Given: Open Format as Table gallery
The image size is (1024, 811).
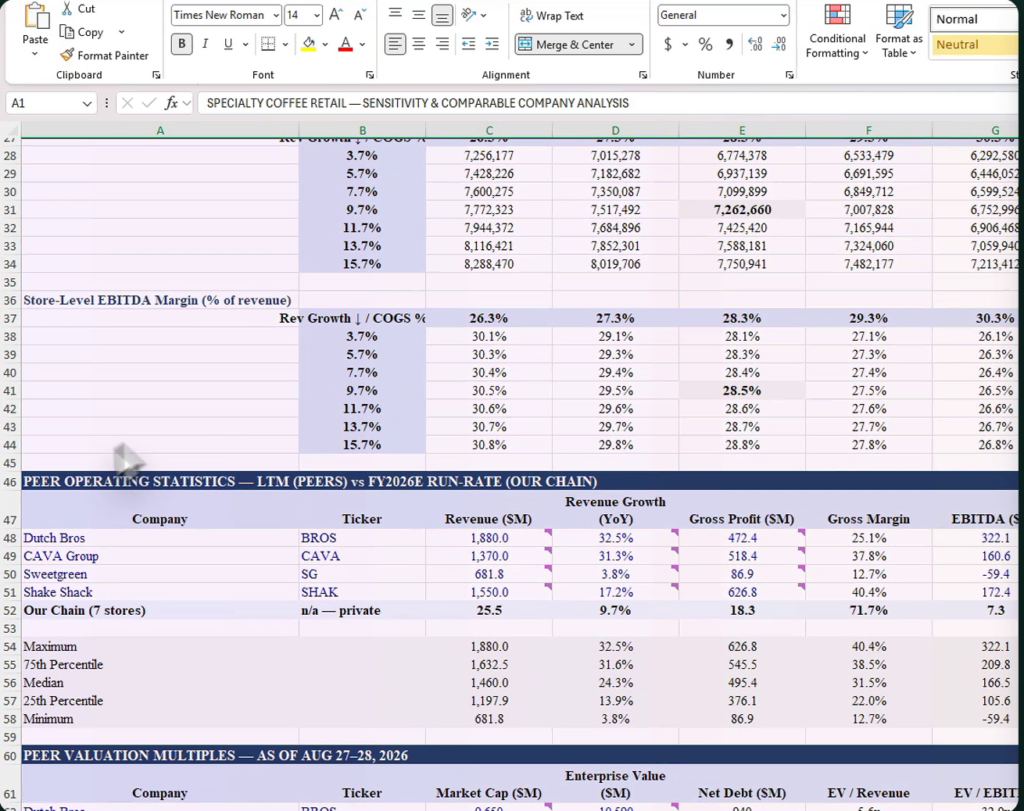Looking at the screenshot, I should [x=899, y=31].
